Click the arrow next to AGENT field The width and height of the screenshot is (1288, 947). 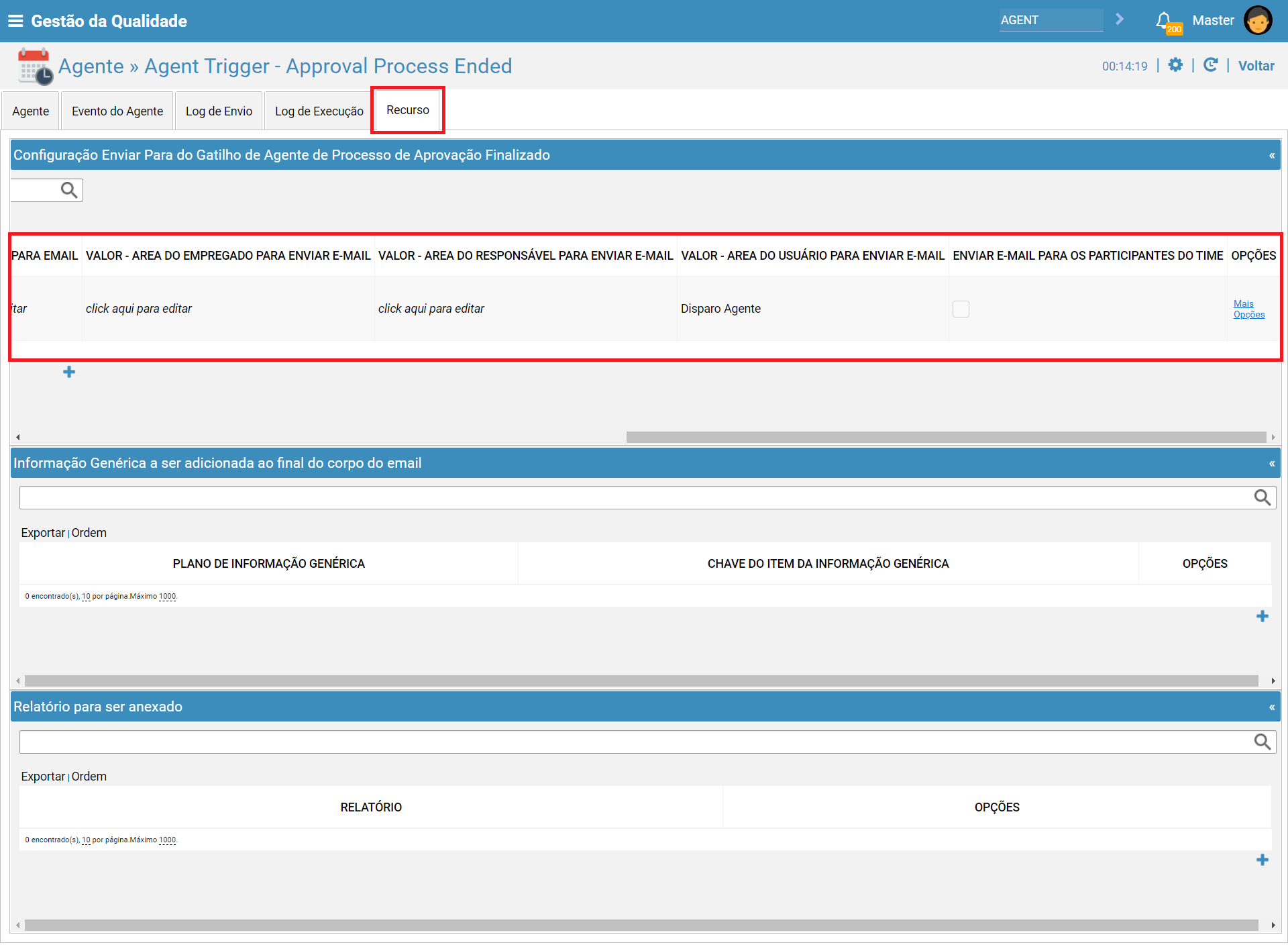[1119, 19]
